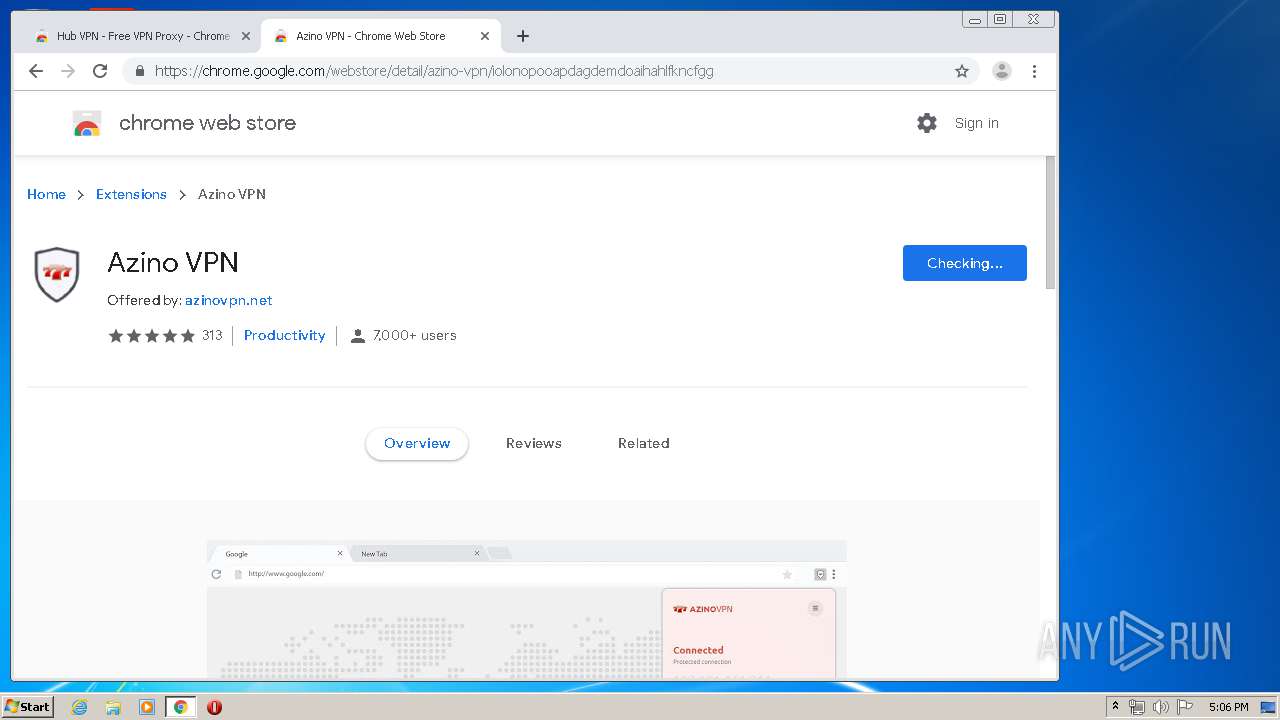Go back with the browser back arrow

[36, 71]
